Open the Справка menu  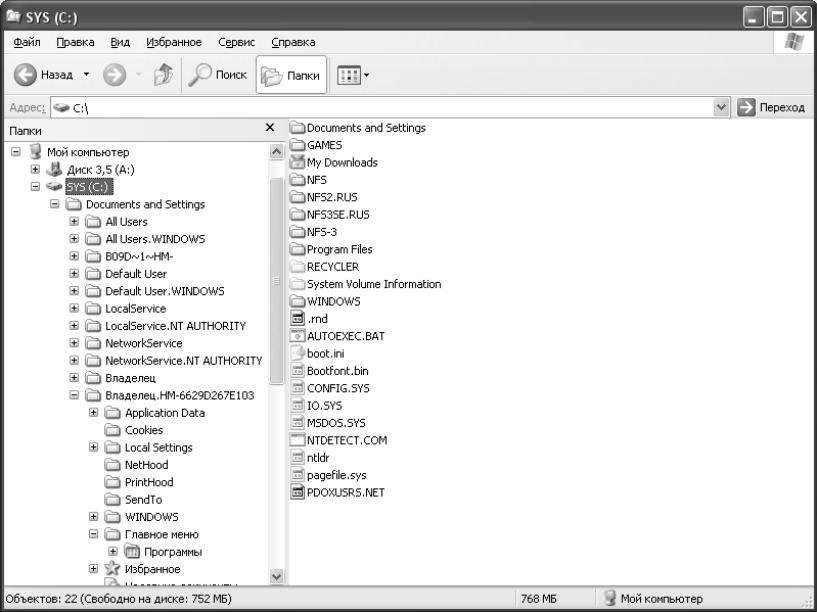(x=293, y=42)
